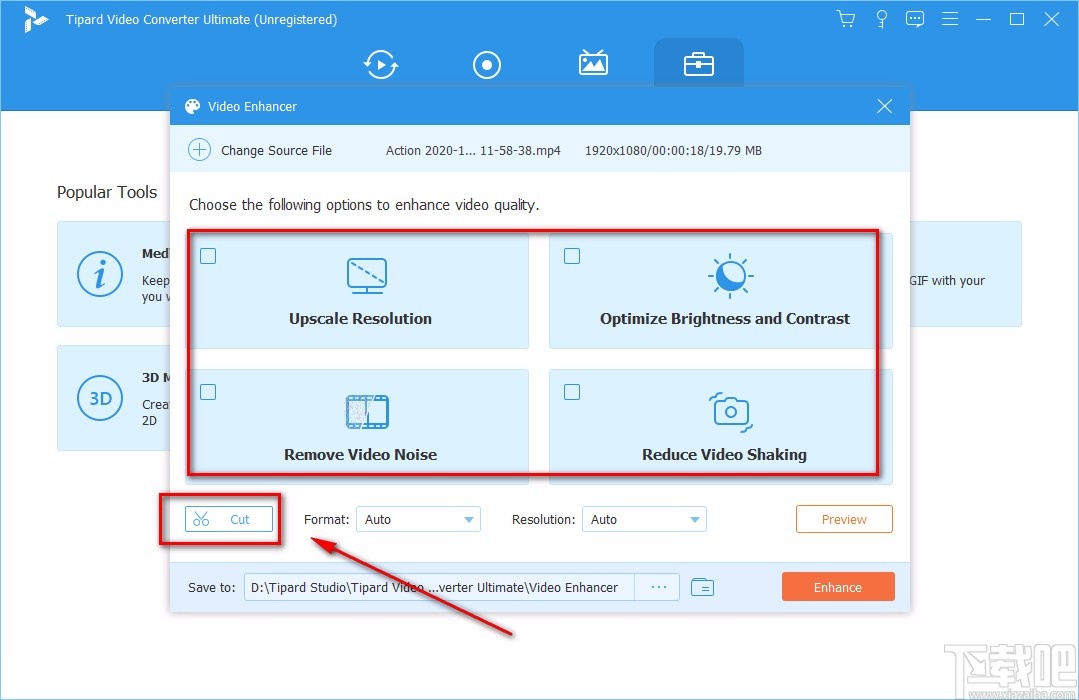This screenshot has width=1079, height=700.
Task: Open the shopping cart purchase icon
Action: (846, 19)
